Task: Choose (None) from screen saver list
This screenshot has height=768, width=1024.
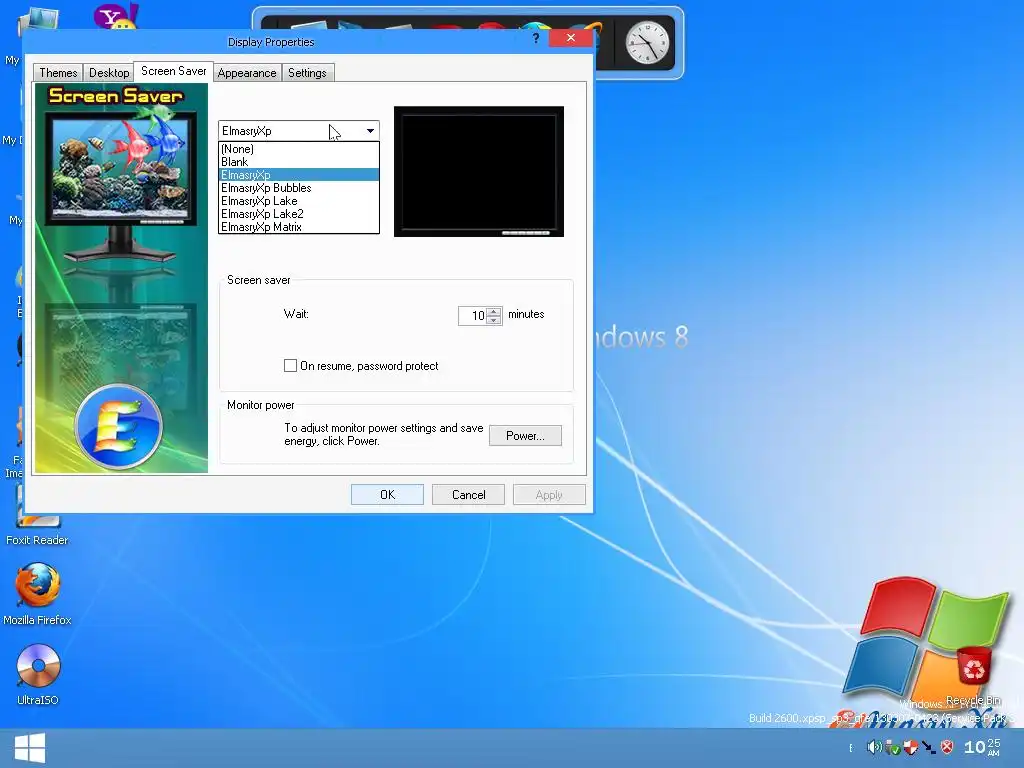Action: [x=298, y=149]
